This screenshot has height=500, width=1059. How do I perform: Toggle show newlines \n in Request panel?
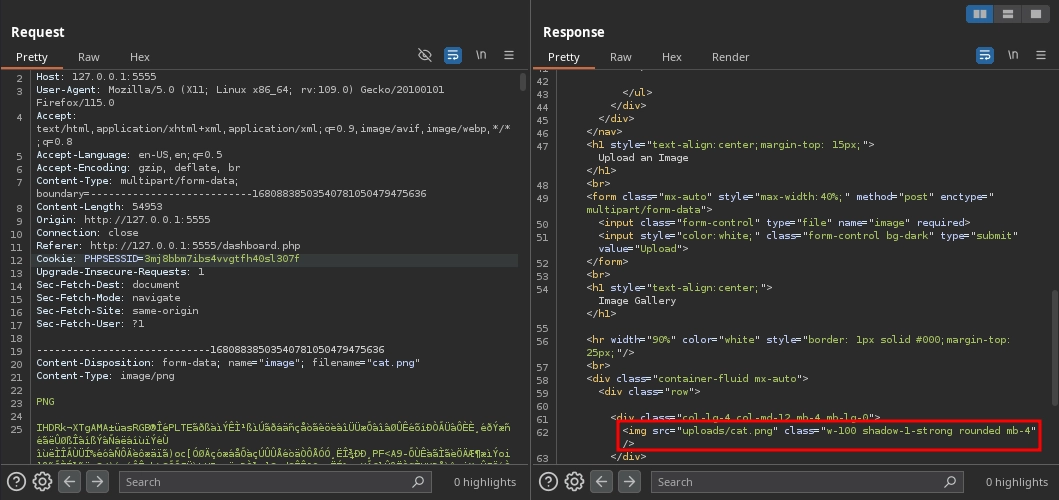[481, 55]
